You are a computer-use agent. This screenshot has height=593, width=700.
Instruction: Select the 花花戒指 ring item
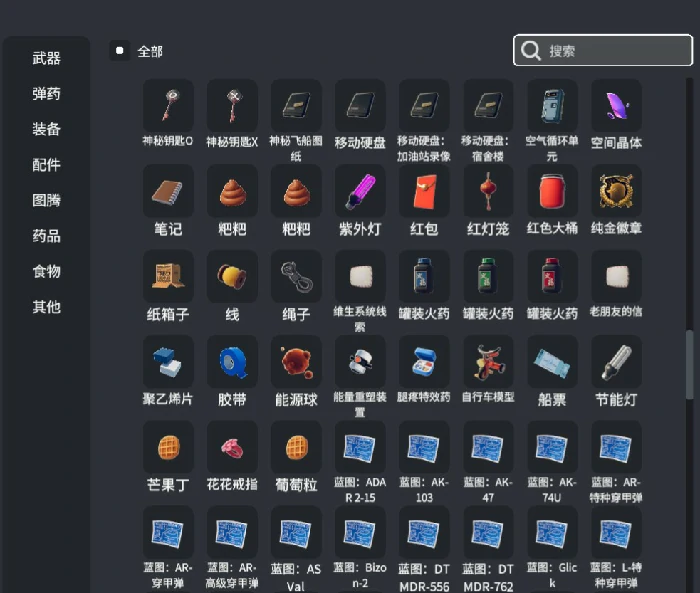pyautogui.click(x=232, y=447)
